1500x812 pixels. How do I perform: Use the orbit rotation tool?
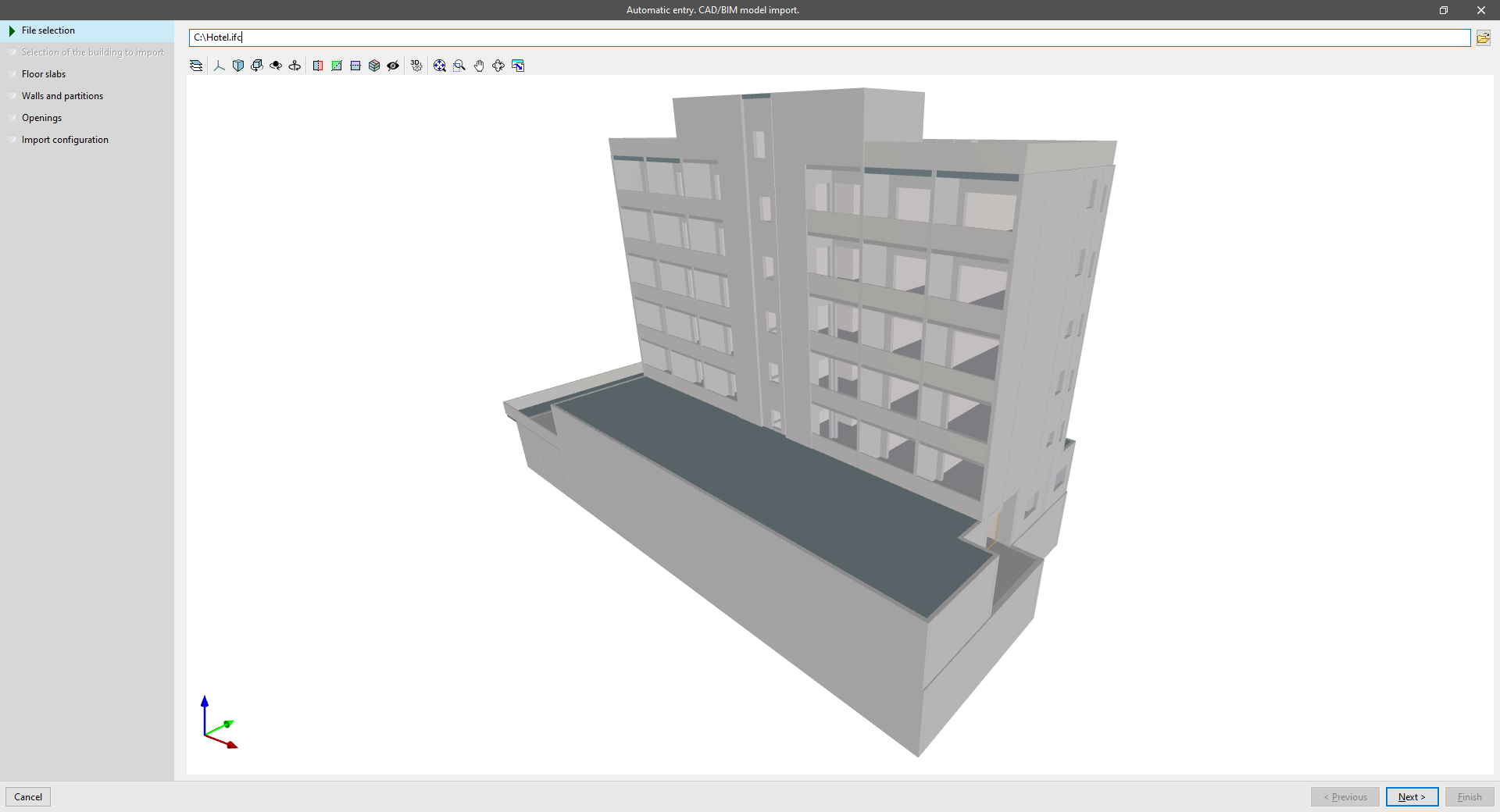276,66
